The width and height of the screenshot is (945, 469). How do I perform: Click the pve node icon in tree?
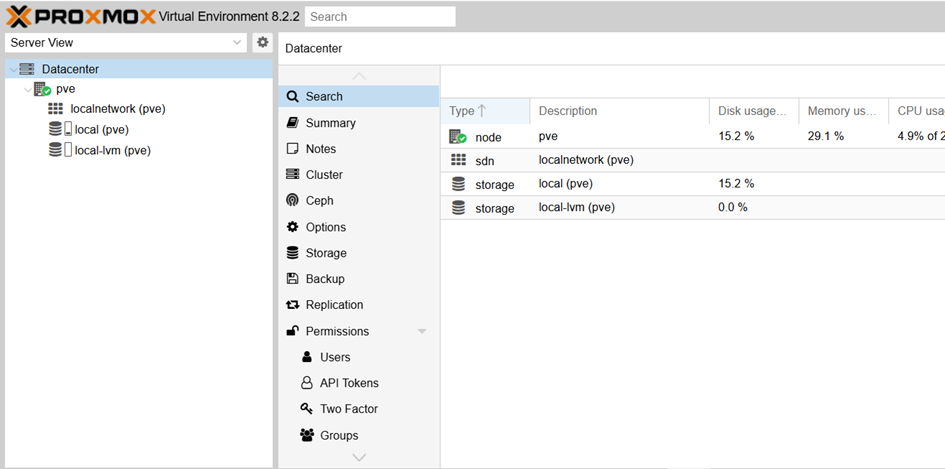tap(42, 89)
